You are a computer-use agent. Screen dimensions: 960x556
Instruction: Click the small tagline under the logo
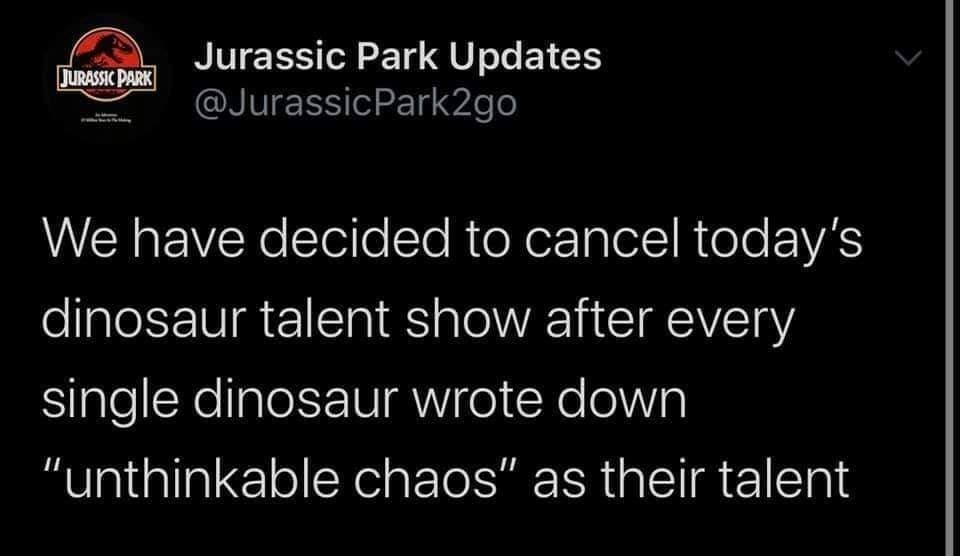pos(107,119)
